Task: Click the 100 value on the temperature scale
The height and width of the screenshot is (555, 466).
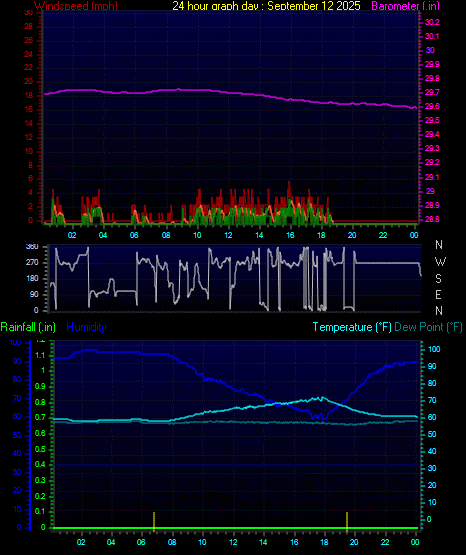Action: (x=434, y=349)
